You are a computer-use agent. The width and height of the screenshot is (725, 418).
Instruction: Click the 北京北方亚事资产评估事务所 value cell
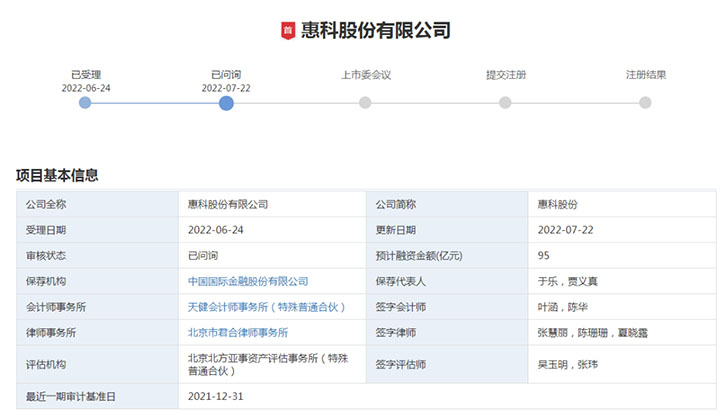coord(272,364)
